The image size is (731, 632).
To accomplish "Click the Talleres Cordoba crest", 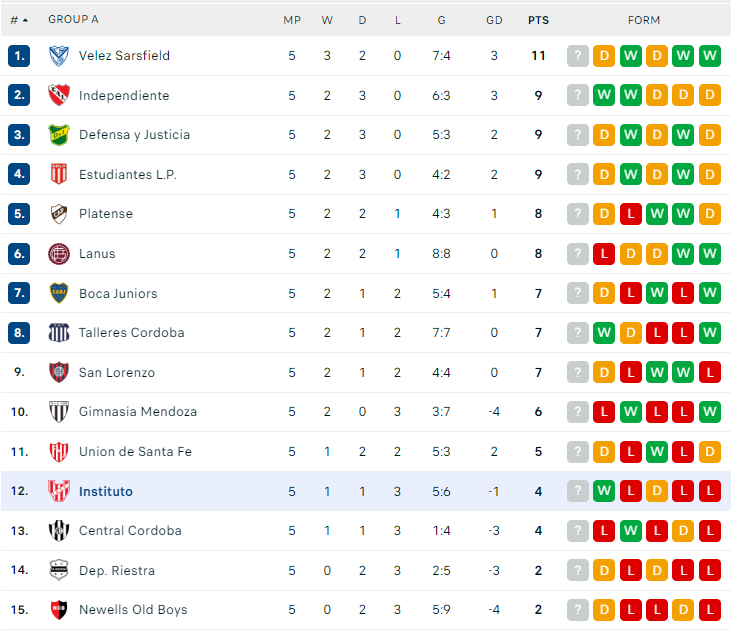I will 58,333.
